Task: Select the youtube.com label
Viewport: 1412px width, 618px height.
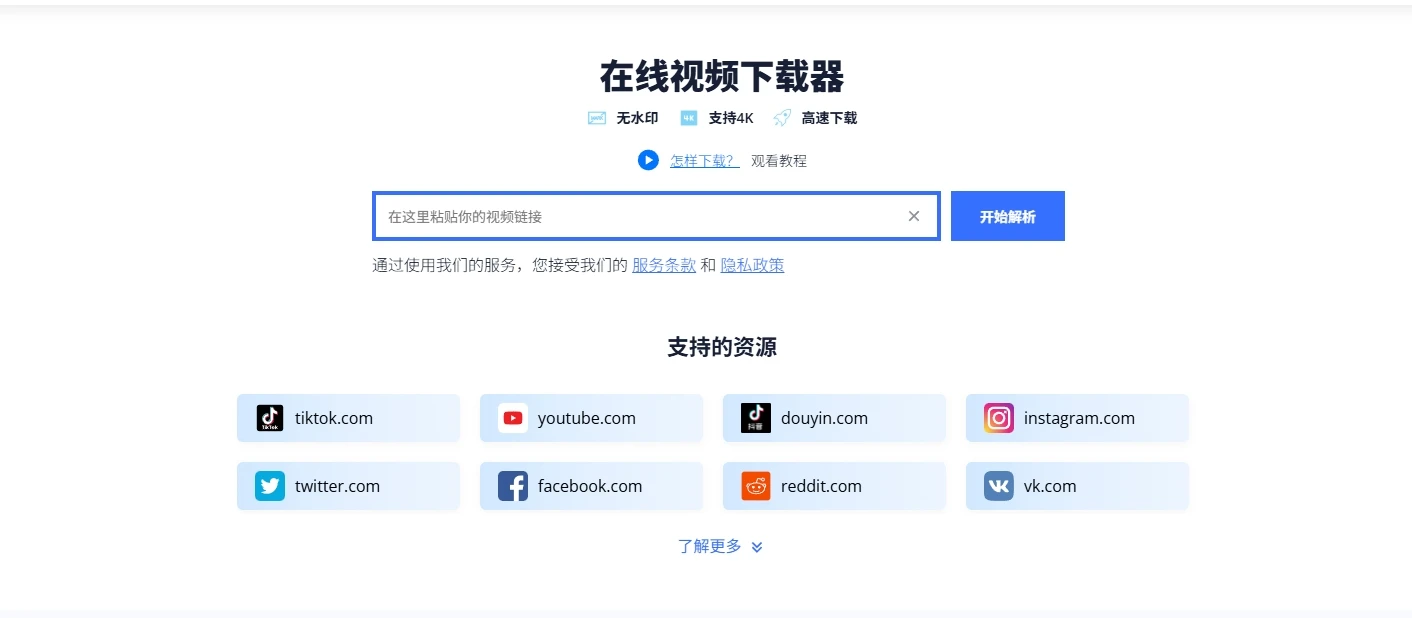Action: (x=587, y=418)
